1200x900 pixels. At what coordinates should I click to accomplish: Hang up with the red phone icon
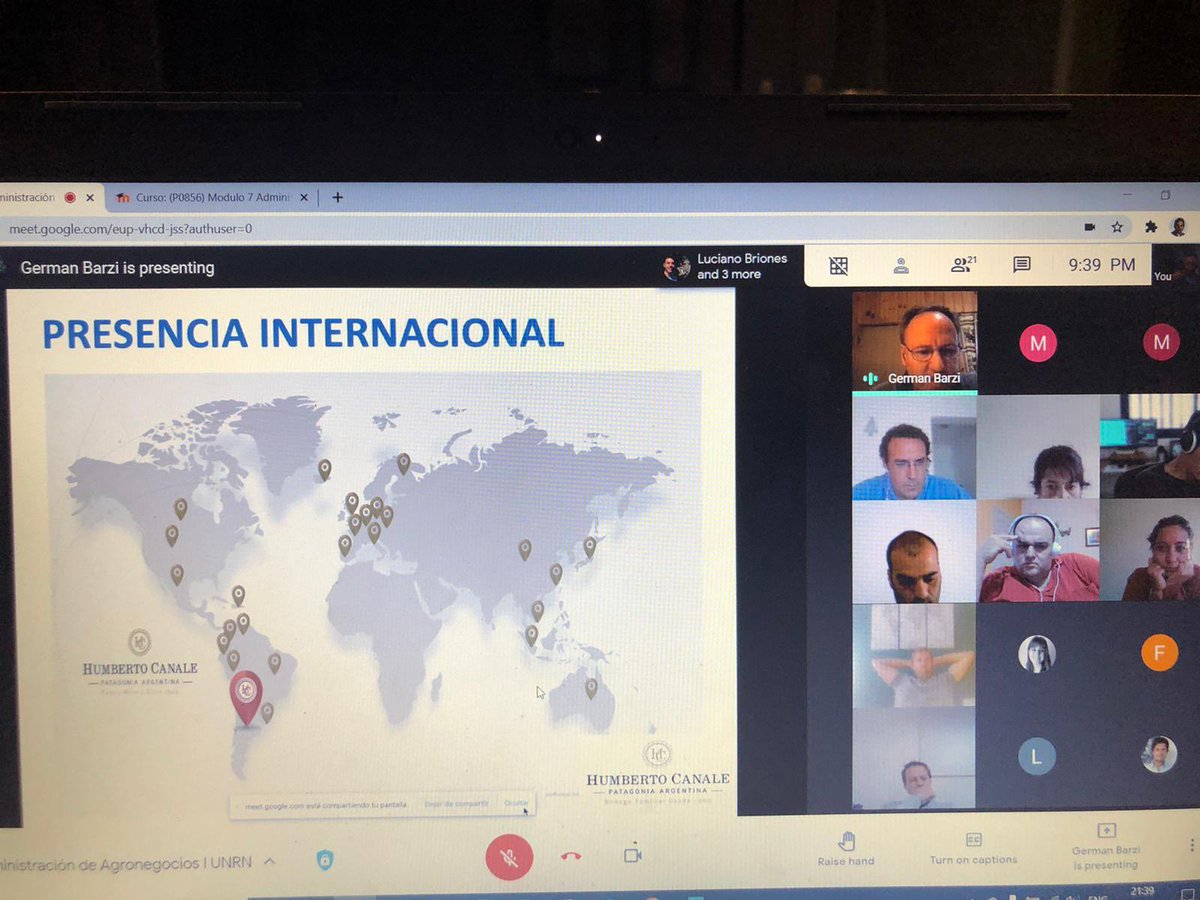(571, 856)
